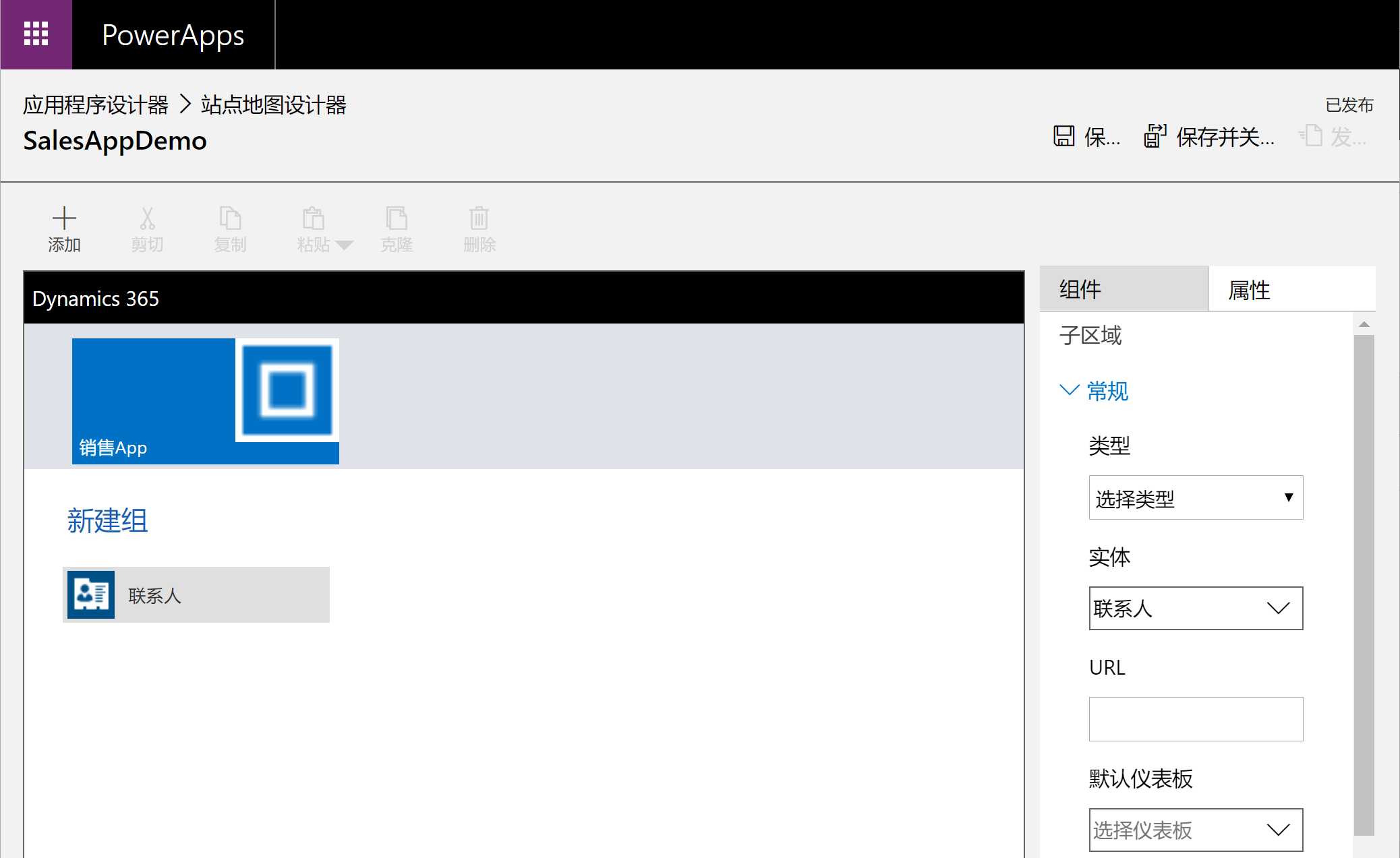Click the PowerApps title
Screen dimensions: 1400x858
[173, 35]
